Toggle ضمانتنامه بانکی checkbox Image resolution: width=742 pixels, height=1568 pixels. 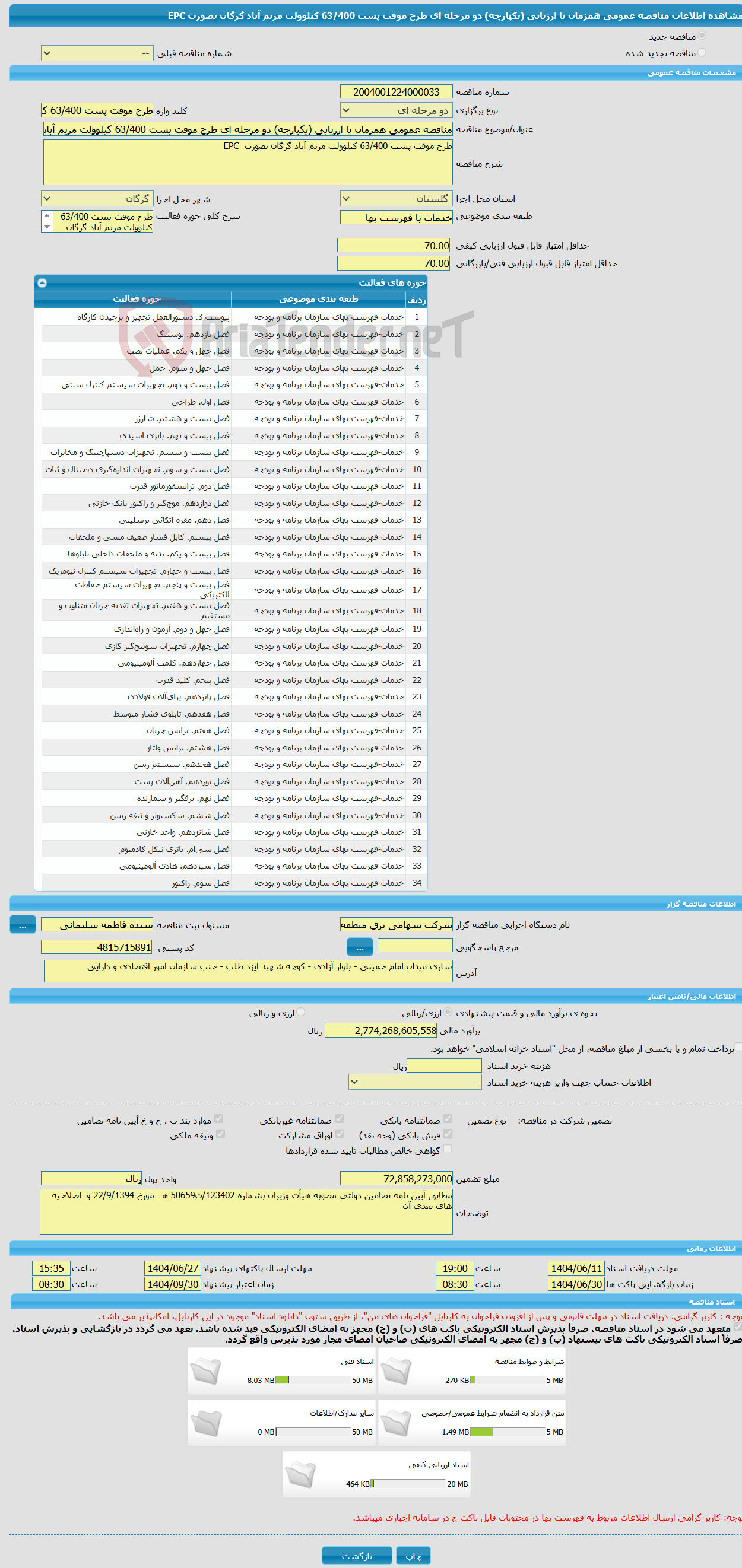click(x=448, y=1119)
